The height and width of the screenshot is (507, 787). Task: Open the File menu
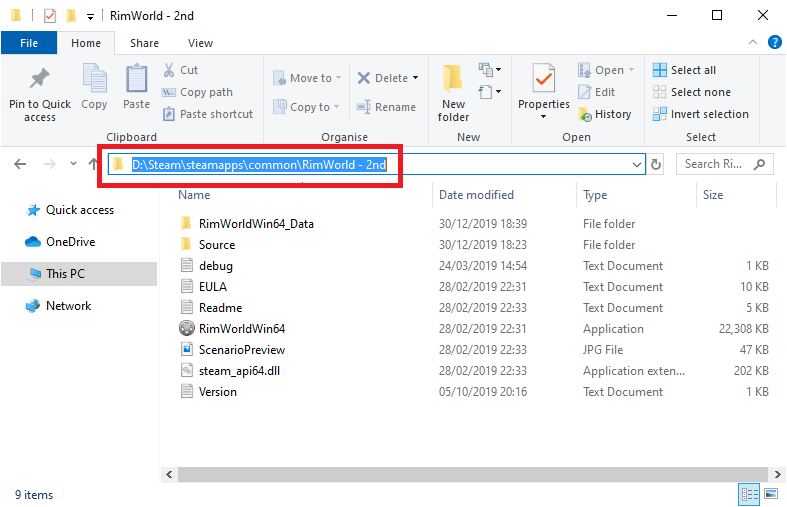pos(28,43)
